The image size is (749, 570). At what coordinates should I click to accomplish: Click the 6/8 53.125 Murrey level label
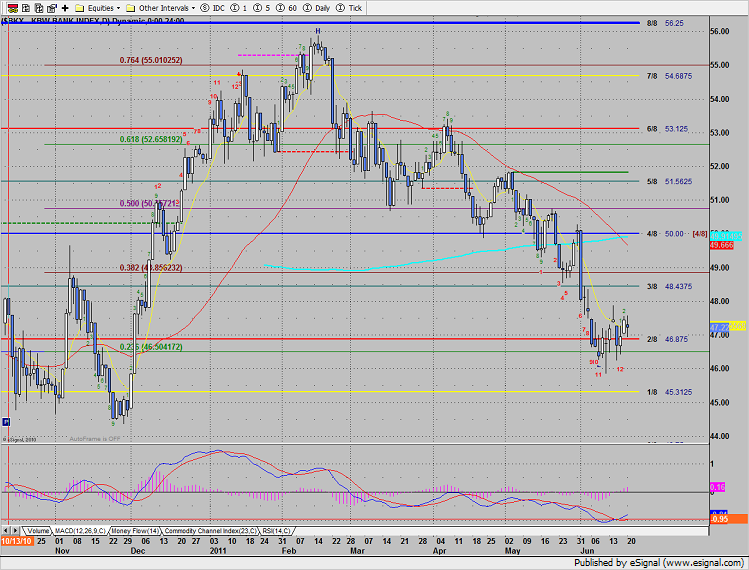click(667, 129)
